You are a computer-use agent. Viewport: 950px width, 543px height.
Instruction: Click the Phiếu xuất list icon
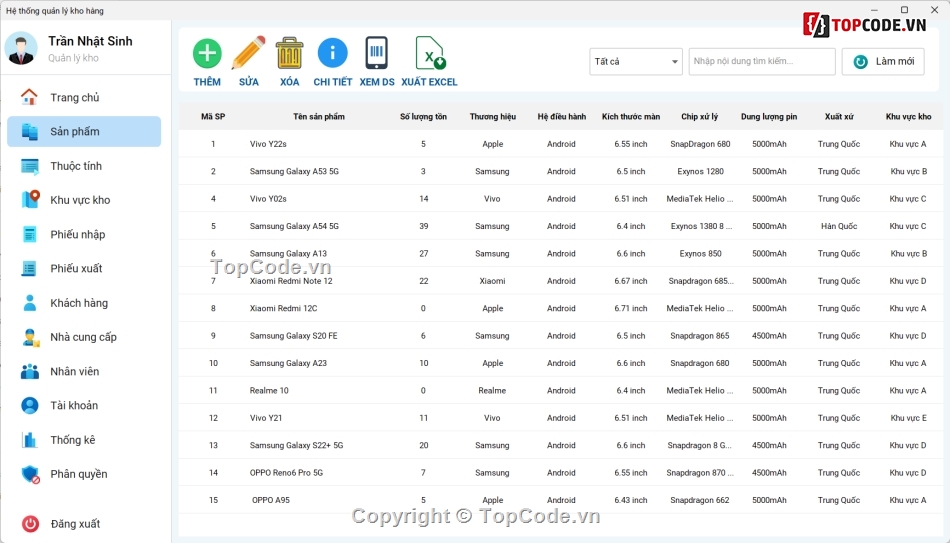[x=29, y=268]
